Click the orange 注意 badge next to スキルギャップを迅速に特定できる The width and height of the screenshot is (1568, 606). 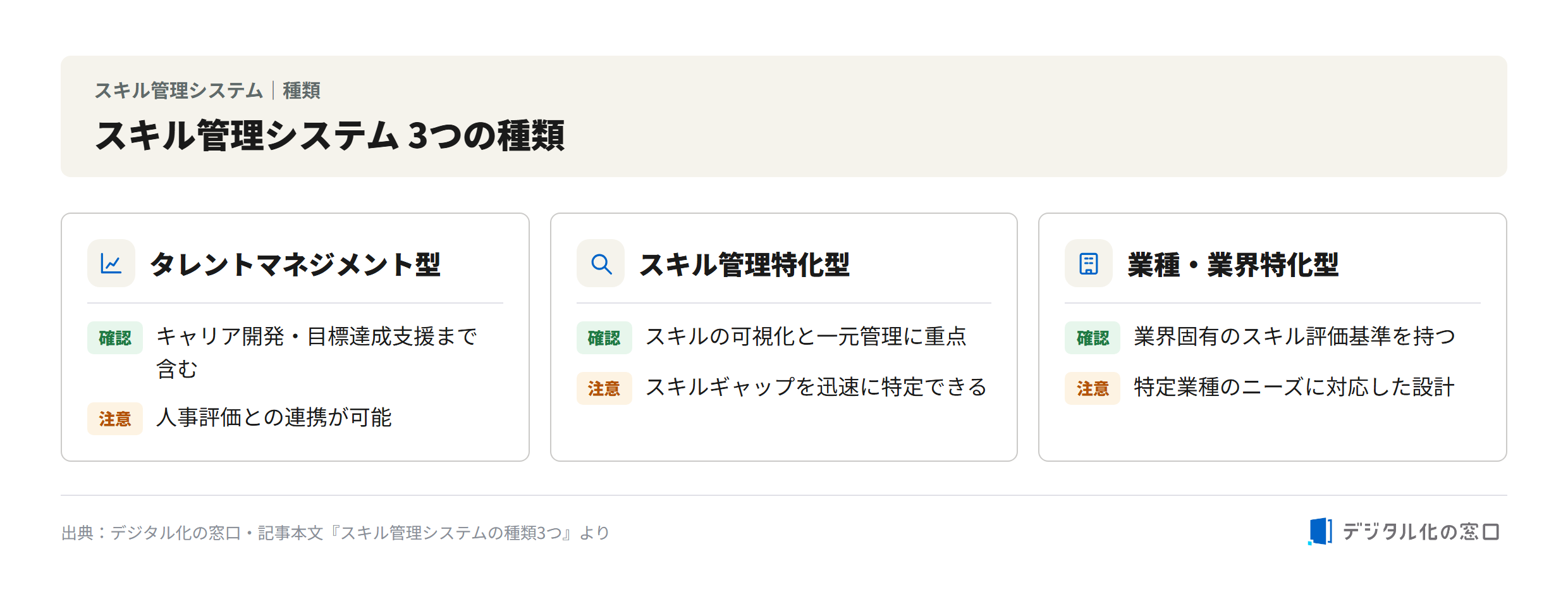(604, 388)
